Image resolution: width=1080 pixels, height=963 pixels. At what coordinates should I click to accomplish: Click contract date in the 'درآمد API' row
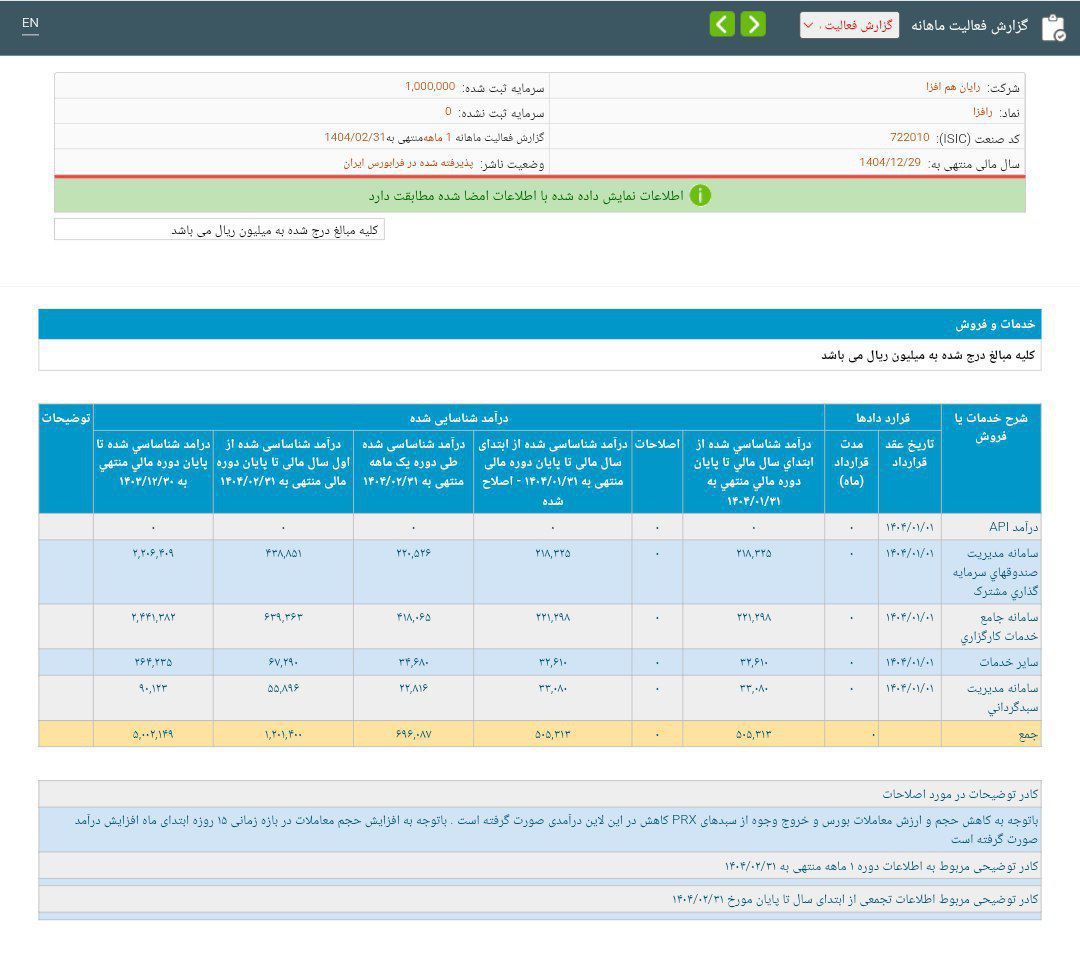tap(910, 527)
